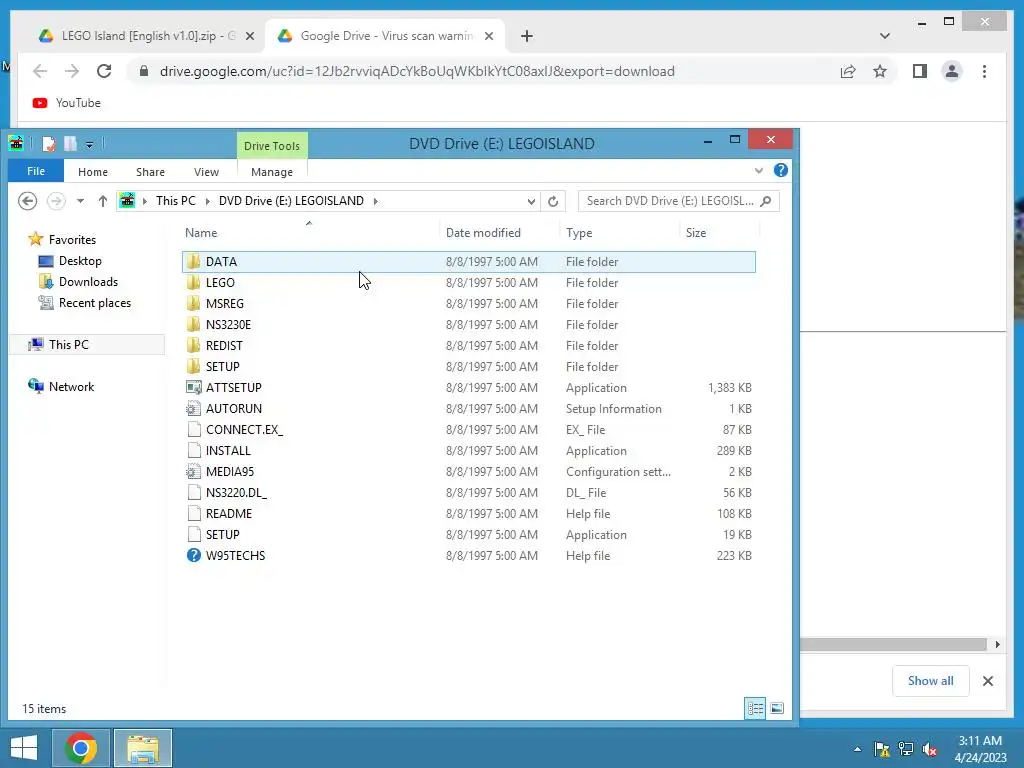This screenshot has width=1024, height=768.
Task: Select the Drive Tools contextual tab
Action: 272,146
